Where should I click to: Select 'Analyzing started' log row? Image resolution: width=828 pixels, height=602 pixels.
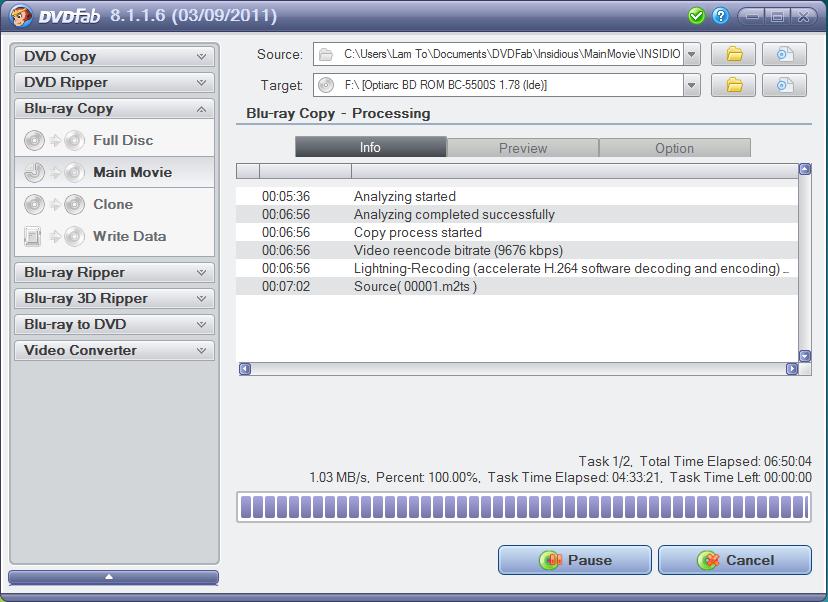[517, 196]
